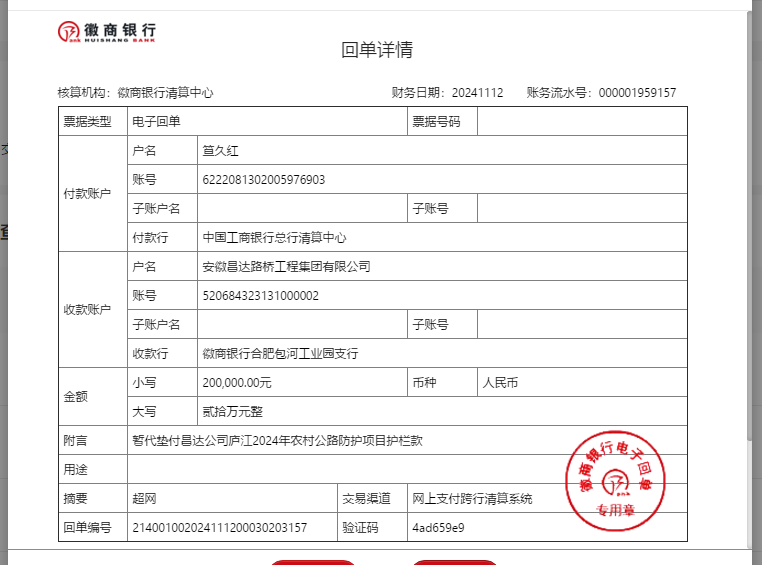762x565 pixels.
Task: Click the paying bank 中国工商银行总行清算中心
Action: point(274,238)
